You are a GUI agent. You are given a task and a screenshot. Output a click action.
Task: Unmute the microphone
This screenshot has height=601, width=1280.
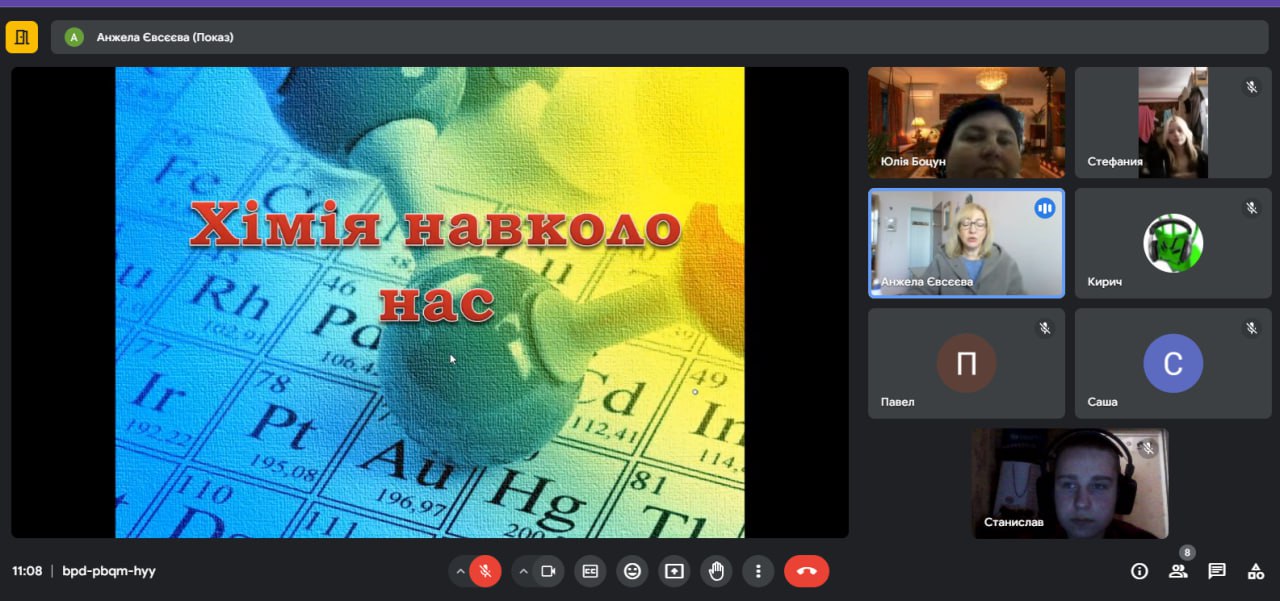(485, 571)
